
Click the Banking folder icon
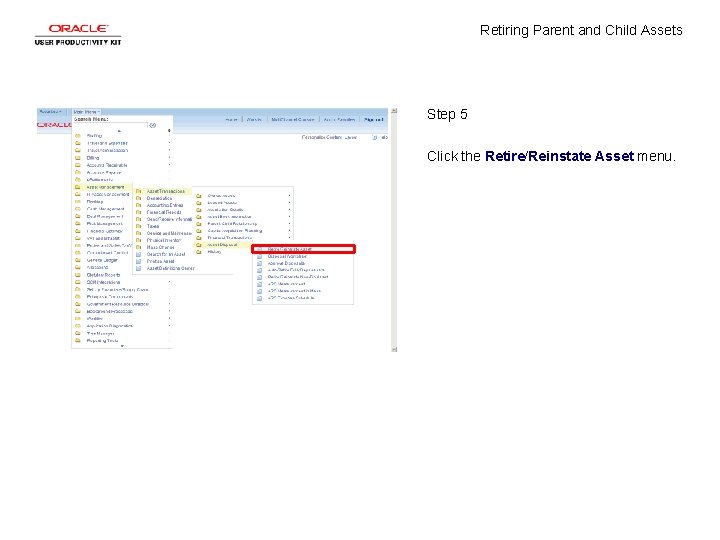(x=78, y=202)
